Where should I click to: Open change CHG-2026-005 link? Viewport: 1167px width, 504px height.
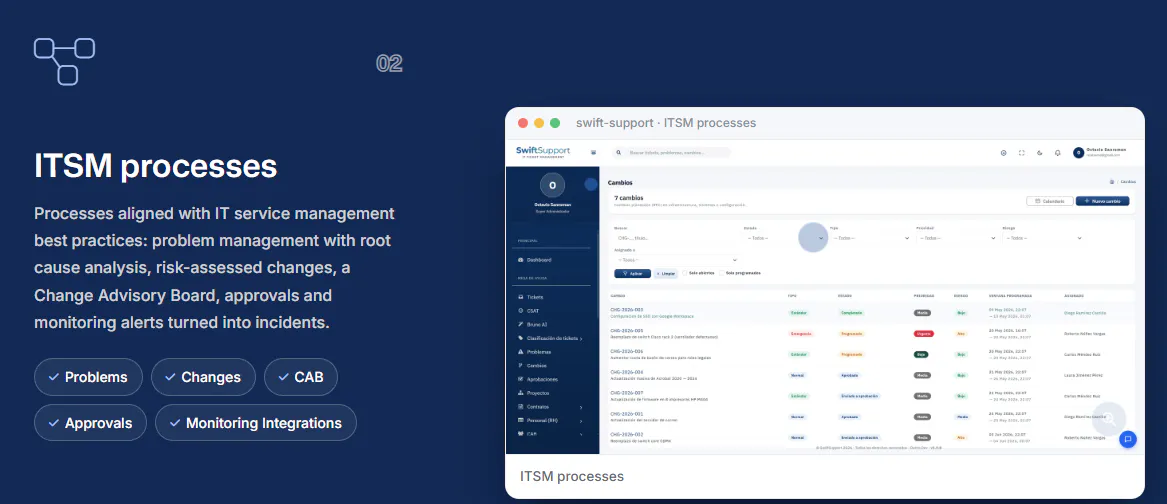click(x=627, y=330)
